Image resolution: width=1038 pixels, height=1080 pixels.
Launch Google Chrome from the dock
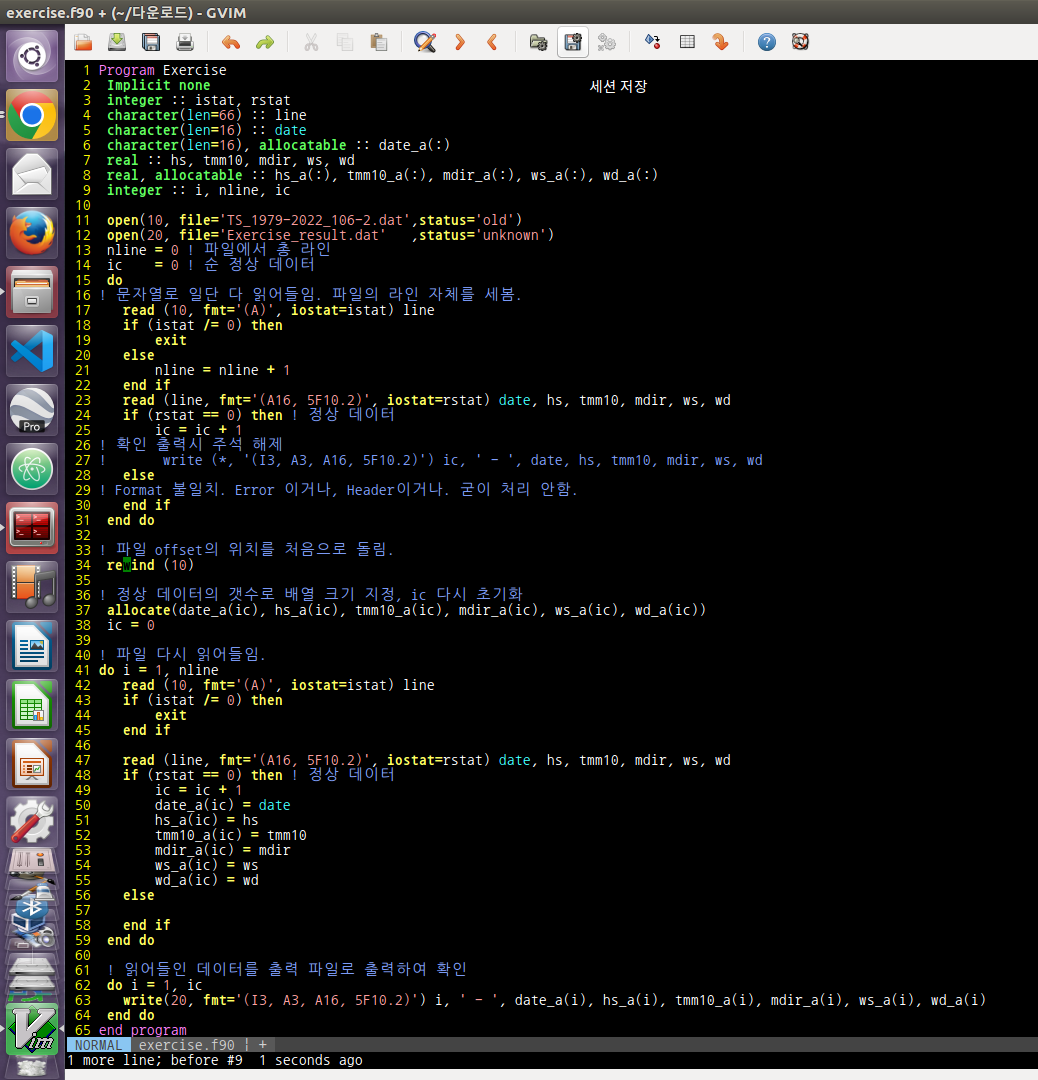[x=32, y=117]
